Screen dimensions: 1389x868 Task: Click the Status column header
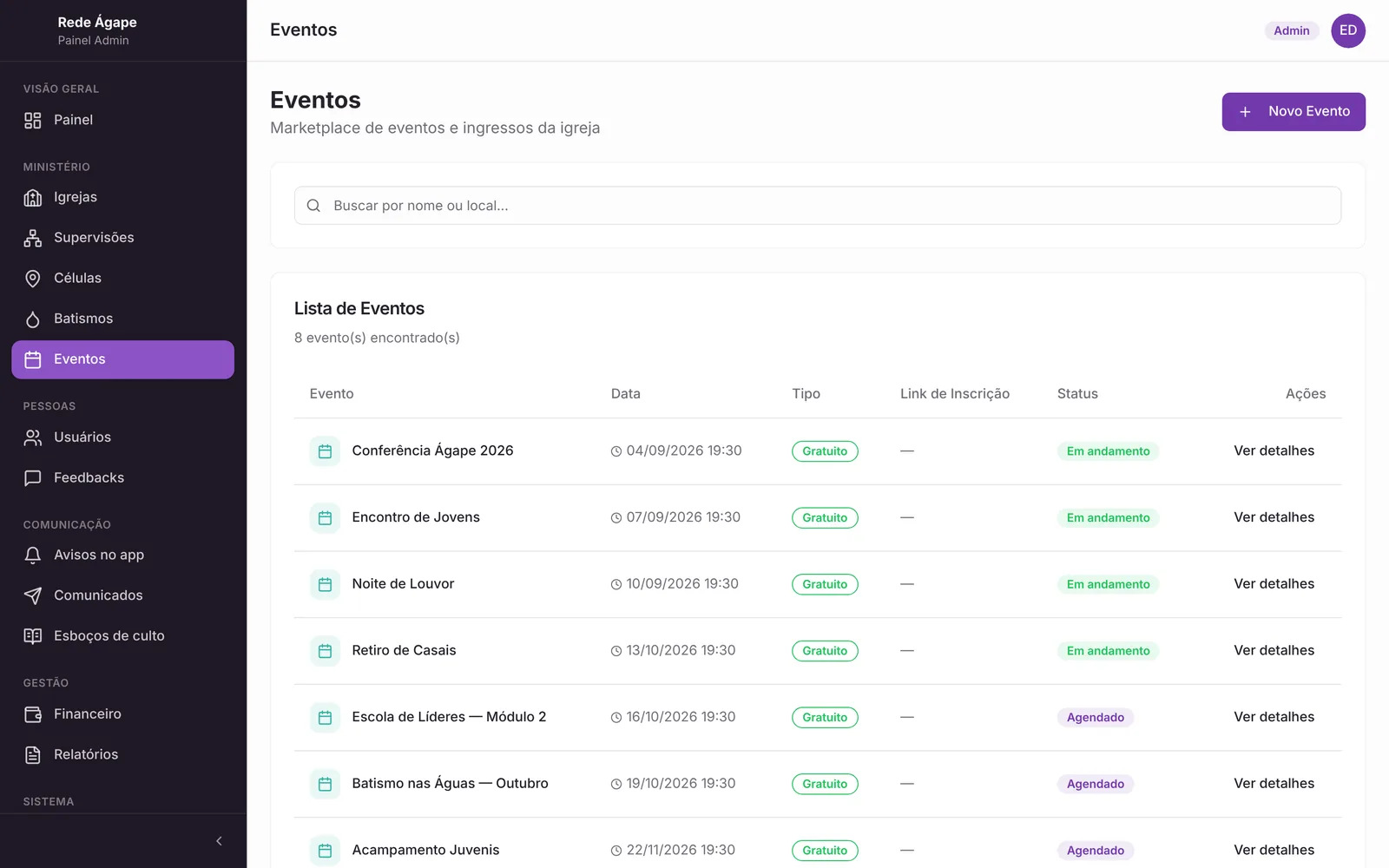(x=1077, y=394)
